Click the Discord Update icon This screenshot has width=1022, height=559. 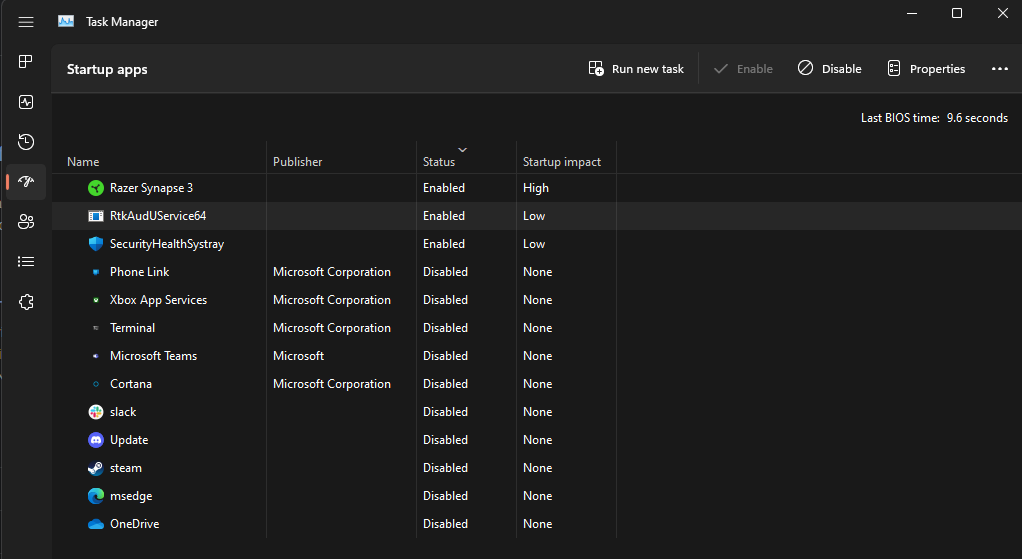point(96,440)
